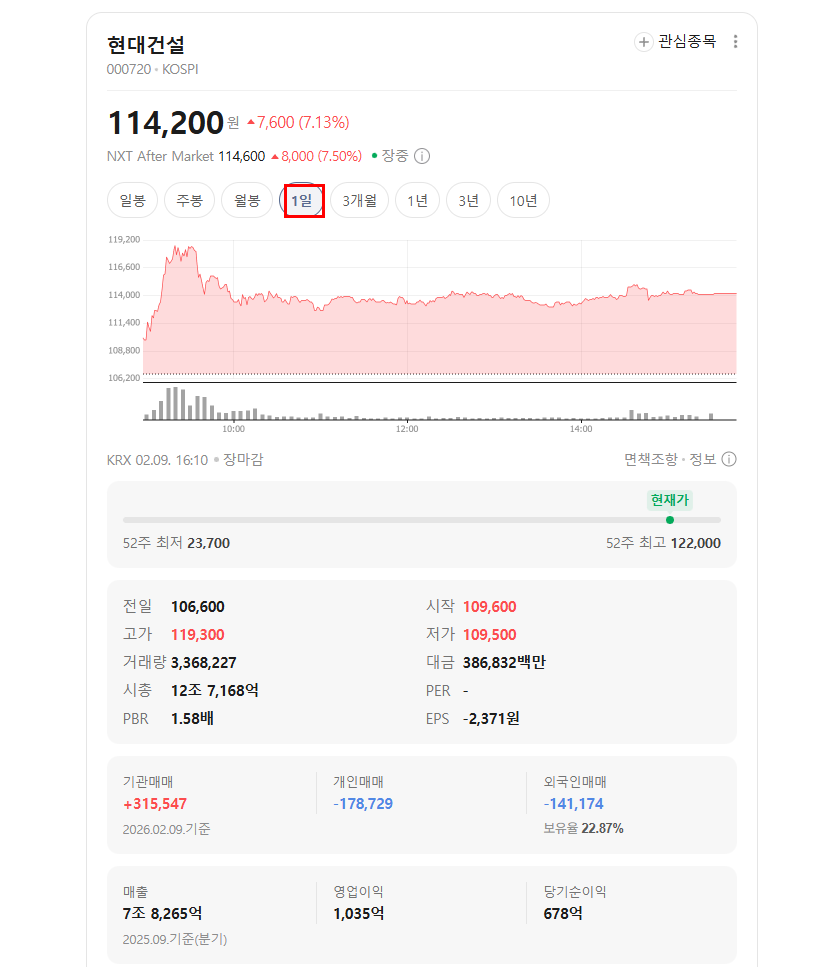Open the three-dot more options menu
The width and height of the screenshot is (815, 967).
[735, 42]
